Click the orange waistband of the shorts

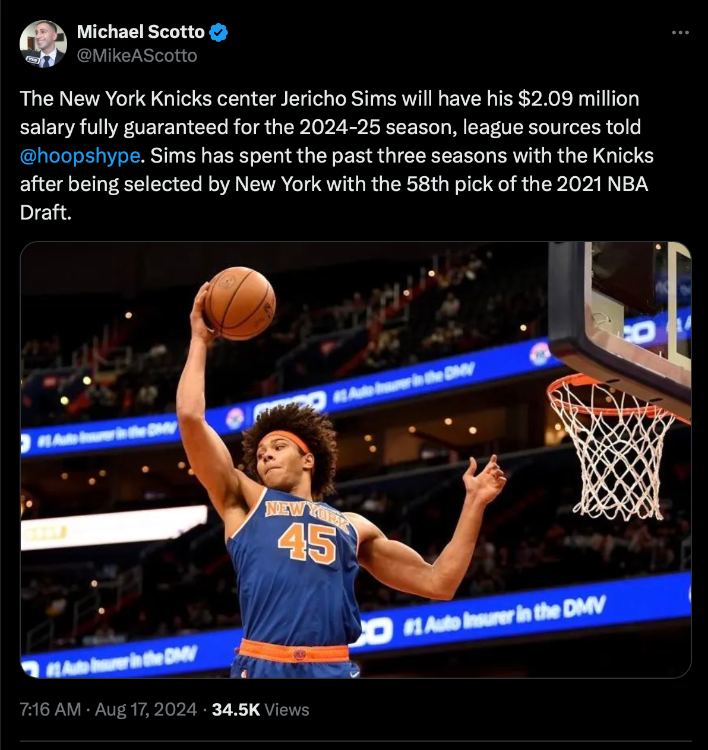pyautogui.click(x=293, y=651)
